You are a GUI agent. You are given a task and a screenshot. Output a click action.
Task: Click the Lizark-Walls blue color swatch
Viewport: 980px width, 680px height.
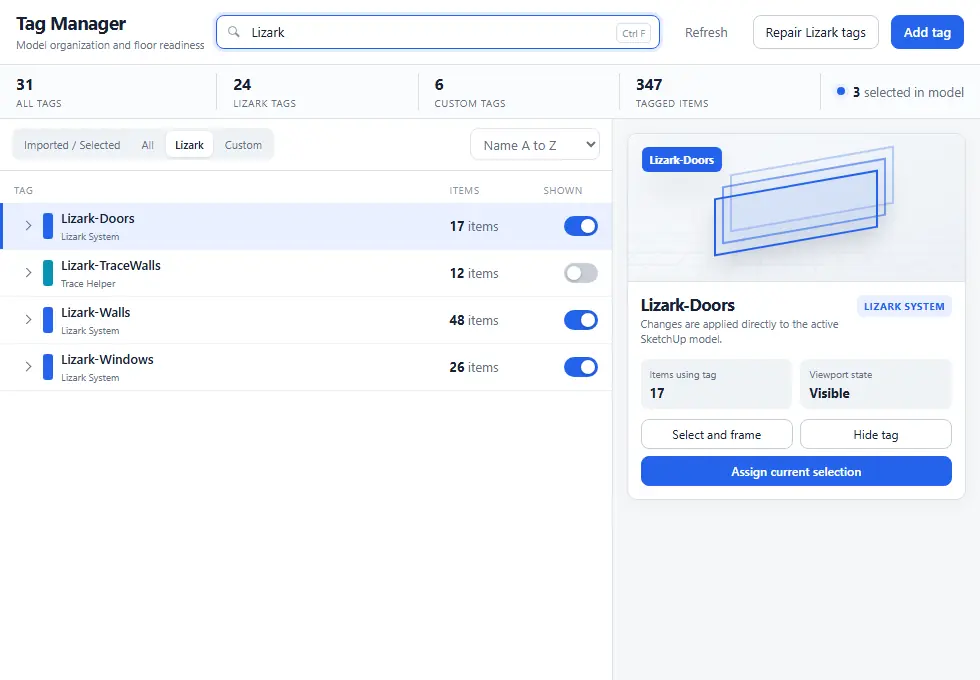[x=48, y=320]
